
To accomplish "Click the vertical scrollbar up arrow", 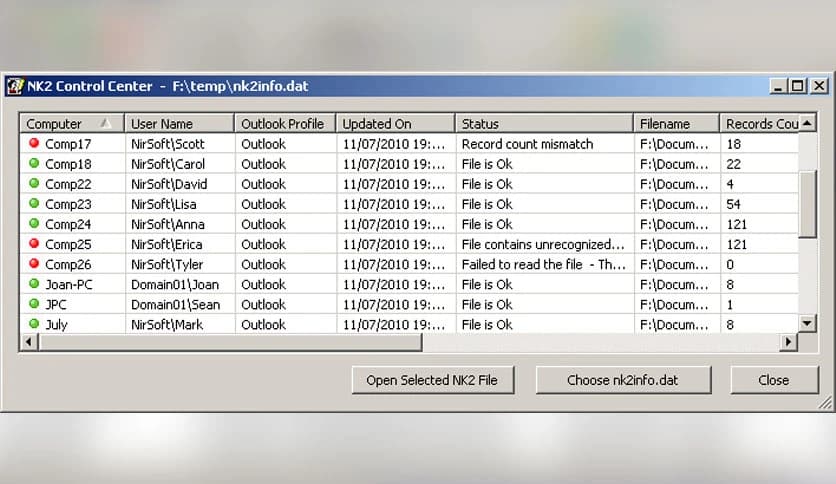I will click(x=807, y=123).
